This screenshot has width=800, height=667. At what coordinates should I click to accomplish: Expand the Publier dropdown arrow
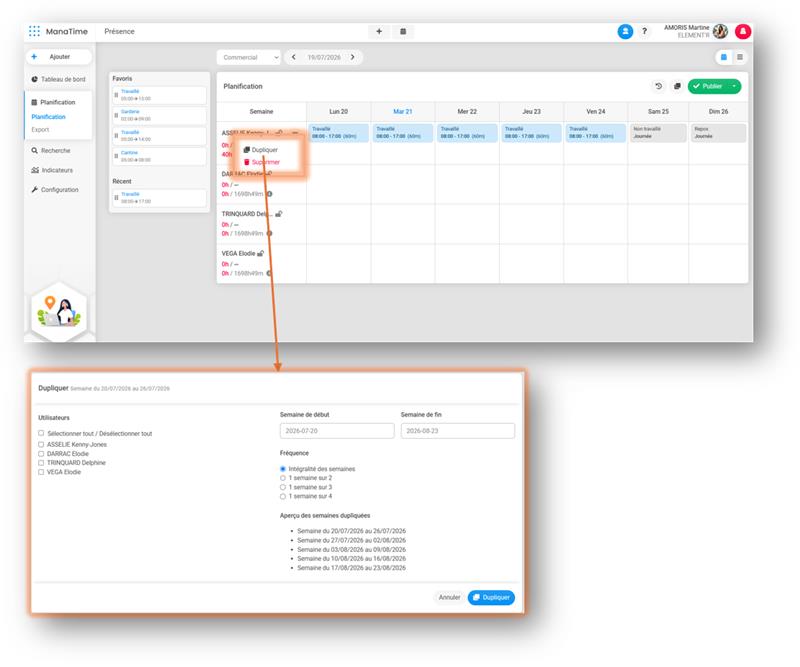[734, 86]
